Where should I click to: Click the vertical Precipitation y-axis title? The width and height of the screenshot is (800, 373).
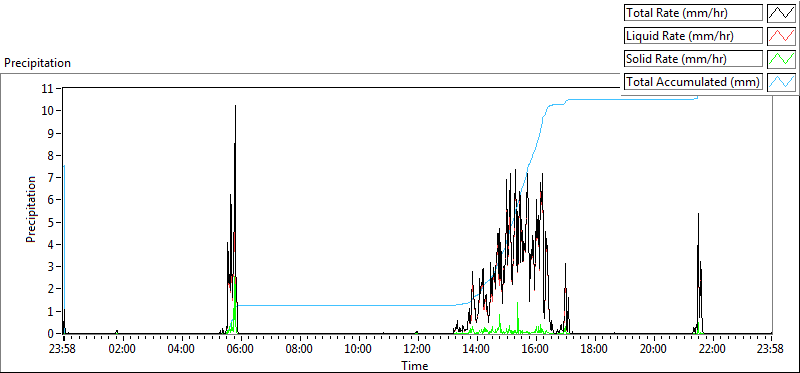[31, 209]
